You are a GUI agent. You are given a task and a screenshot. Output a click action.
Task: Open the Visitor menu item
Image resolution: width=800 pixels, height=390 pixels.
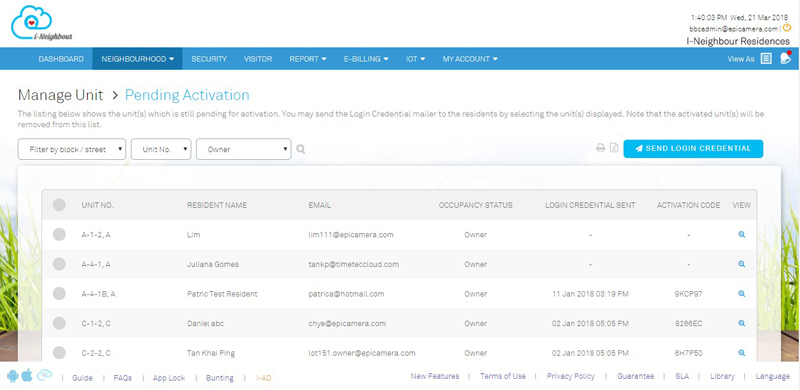pos(258,59)
